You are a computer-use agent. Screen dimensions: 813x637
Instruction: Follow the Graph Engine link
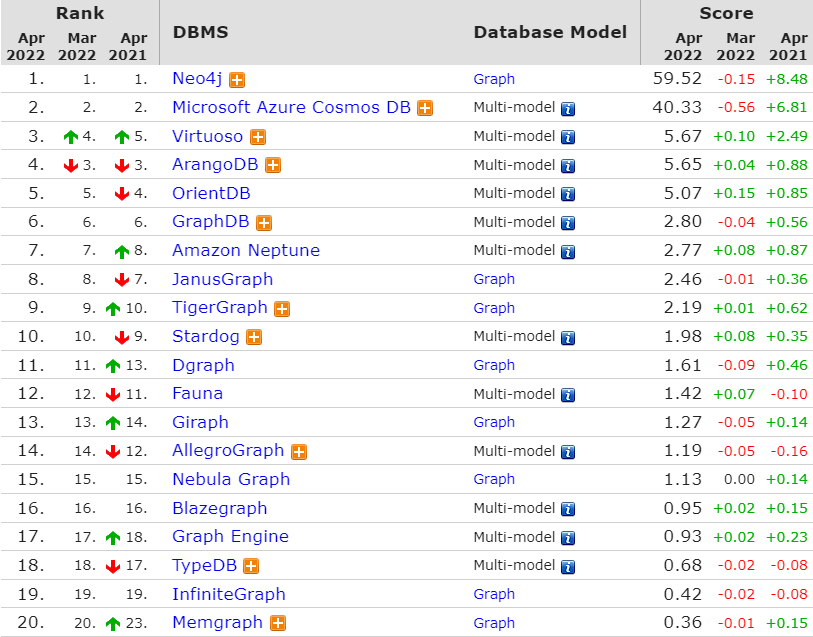[230, 536]
